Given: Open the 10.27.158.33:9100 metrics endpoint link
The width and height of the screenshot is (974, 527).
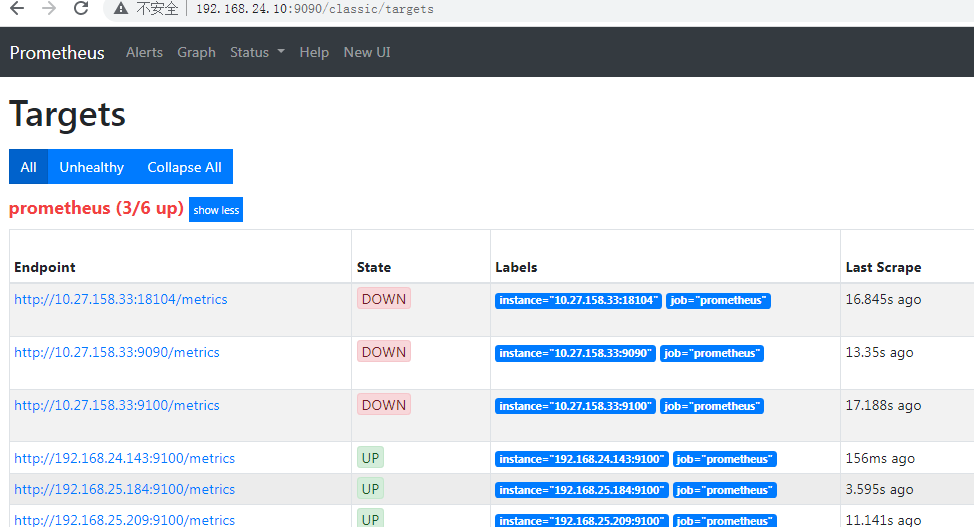Looking at the screenshot, I should pyautogui.click(x=117, y=405).
